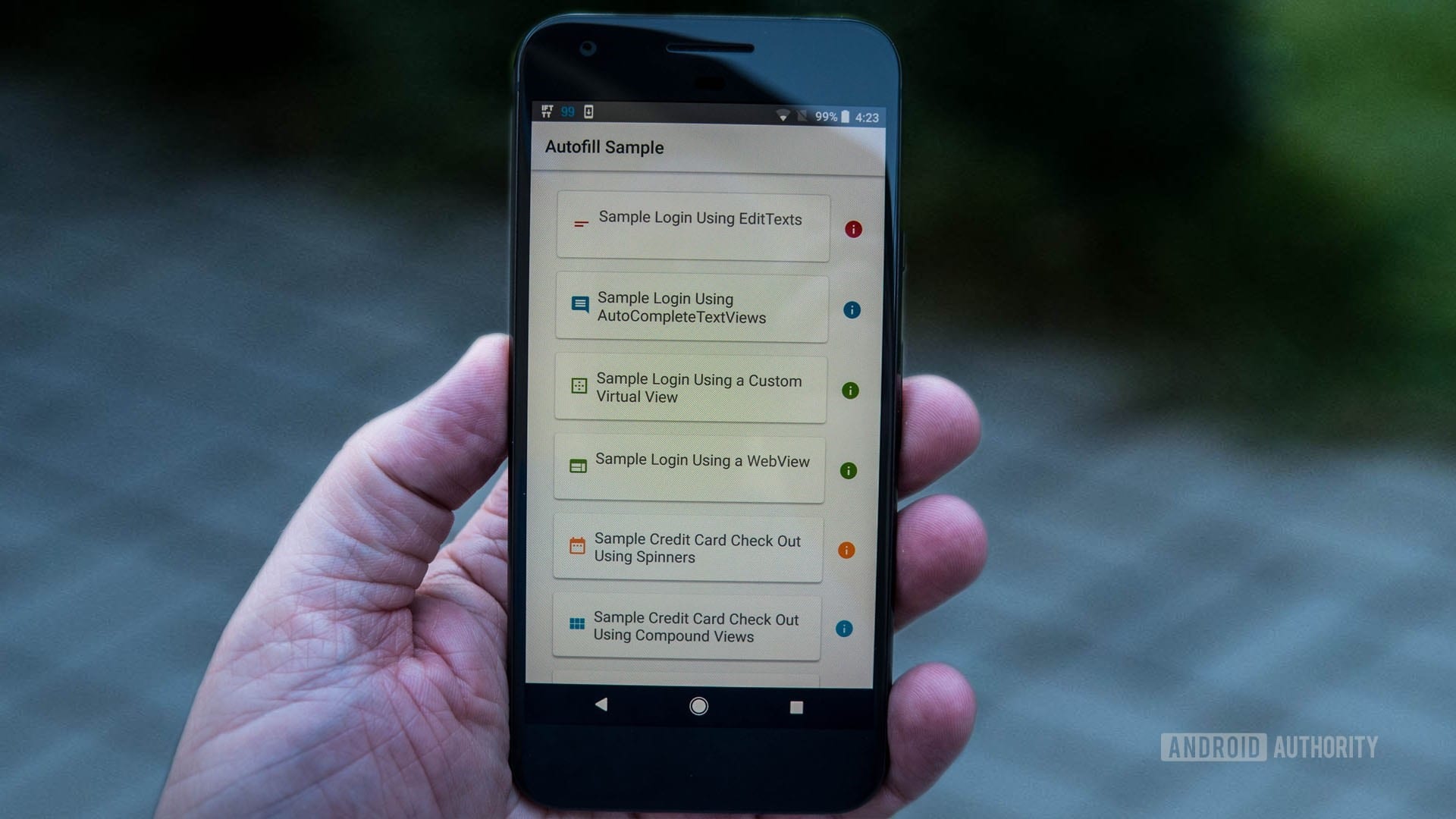This screenshot has width=1456, height=819.
Task: Tap the Android back navigation button
Action: point(602,707)
